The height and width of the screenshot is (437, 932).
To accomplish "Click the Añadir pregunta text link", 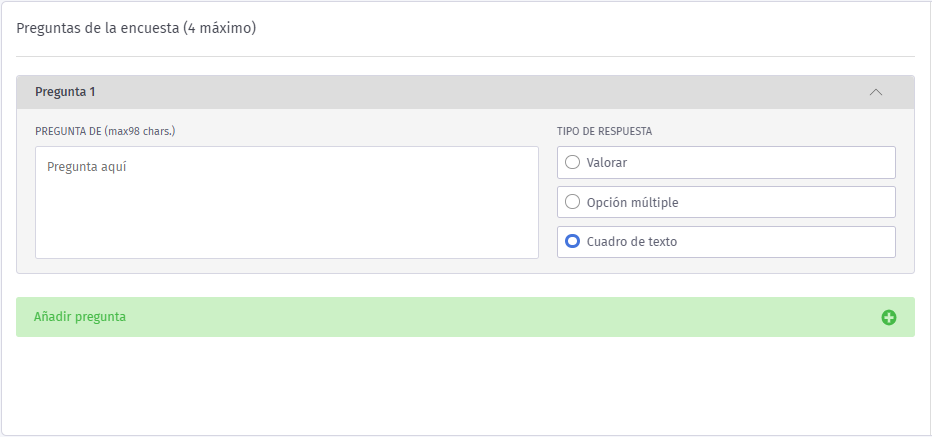I will [x=80, y=317].
